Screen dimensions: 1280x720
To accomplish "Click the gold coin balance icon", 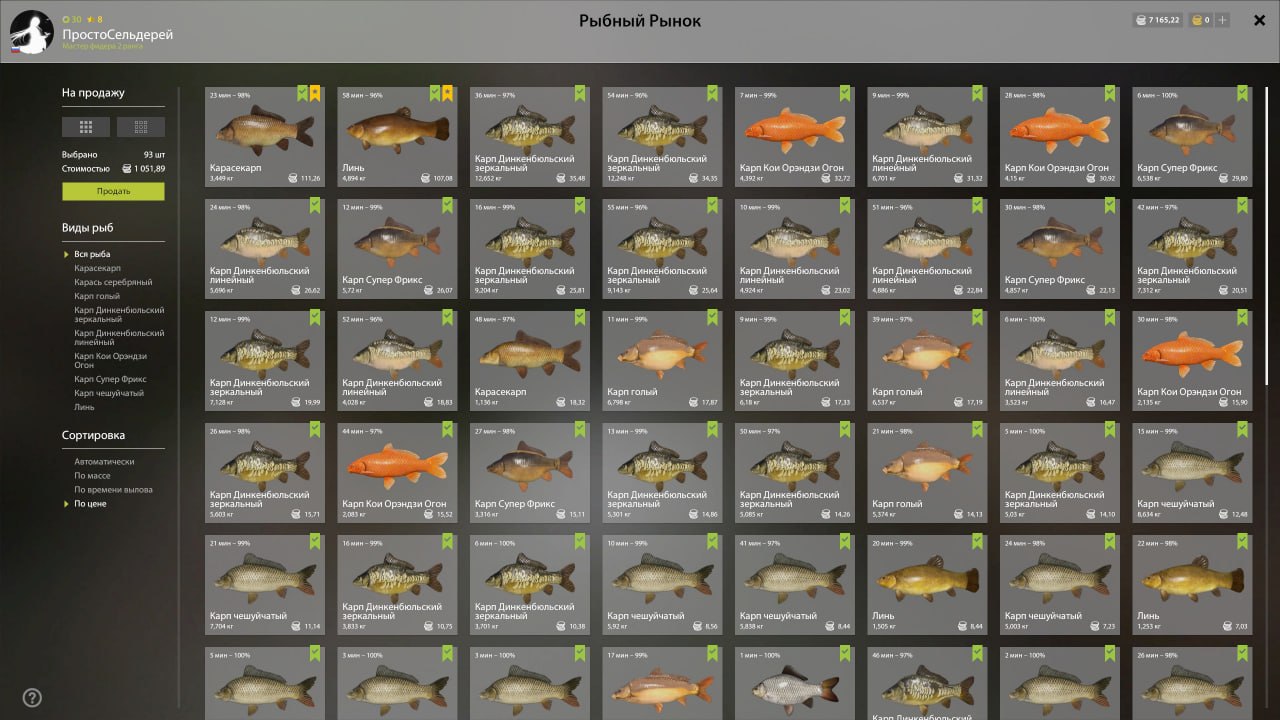I will pos(1195,20).
